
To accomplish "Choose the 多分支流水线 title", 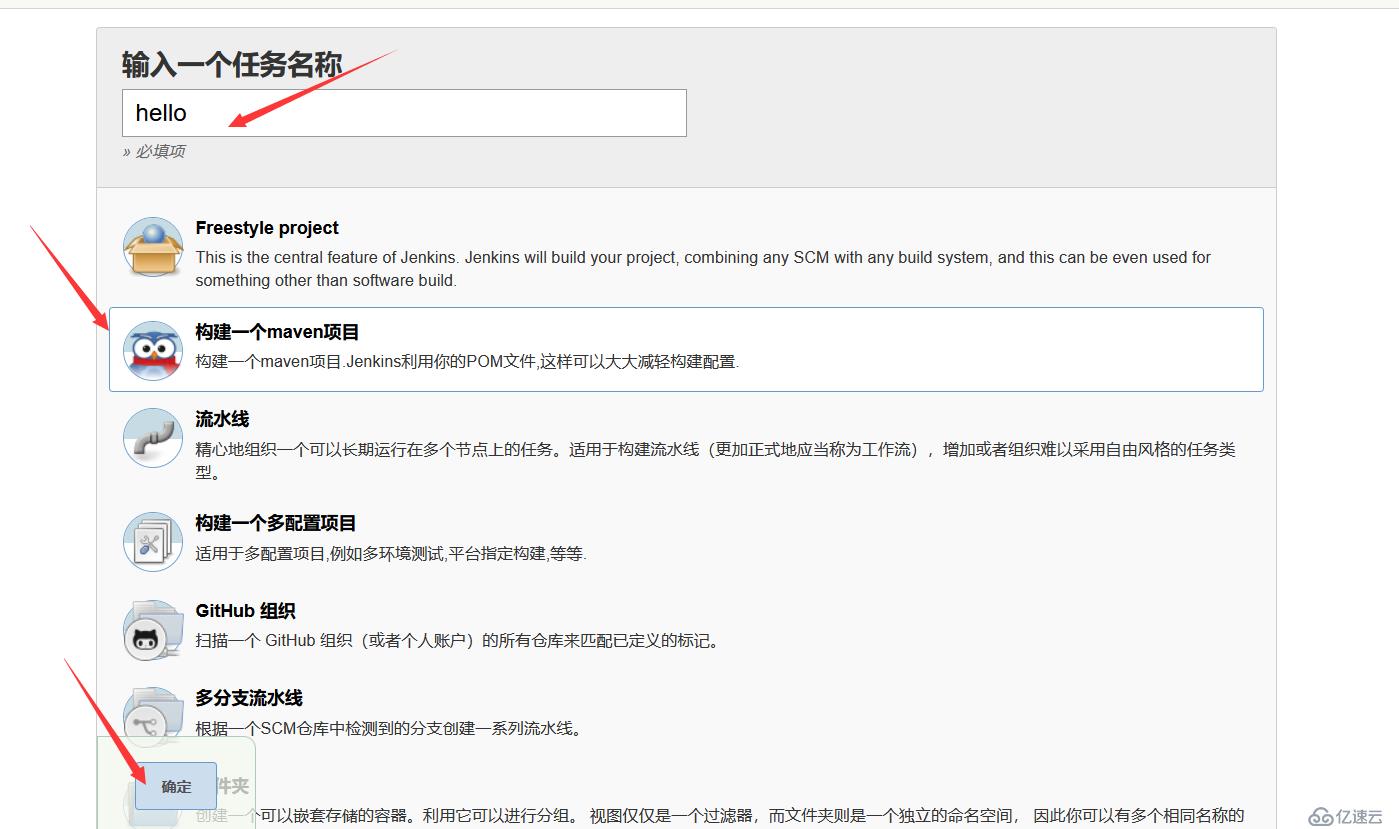I will [249, 698].
